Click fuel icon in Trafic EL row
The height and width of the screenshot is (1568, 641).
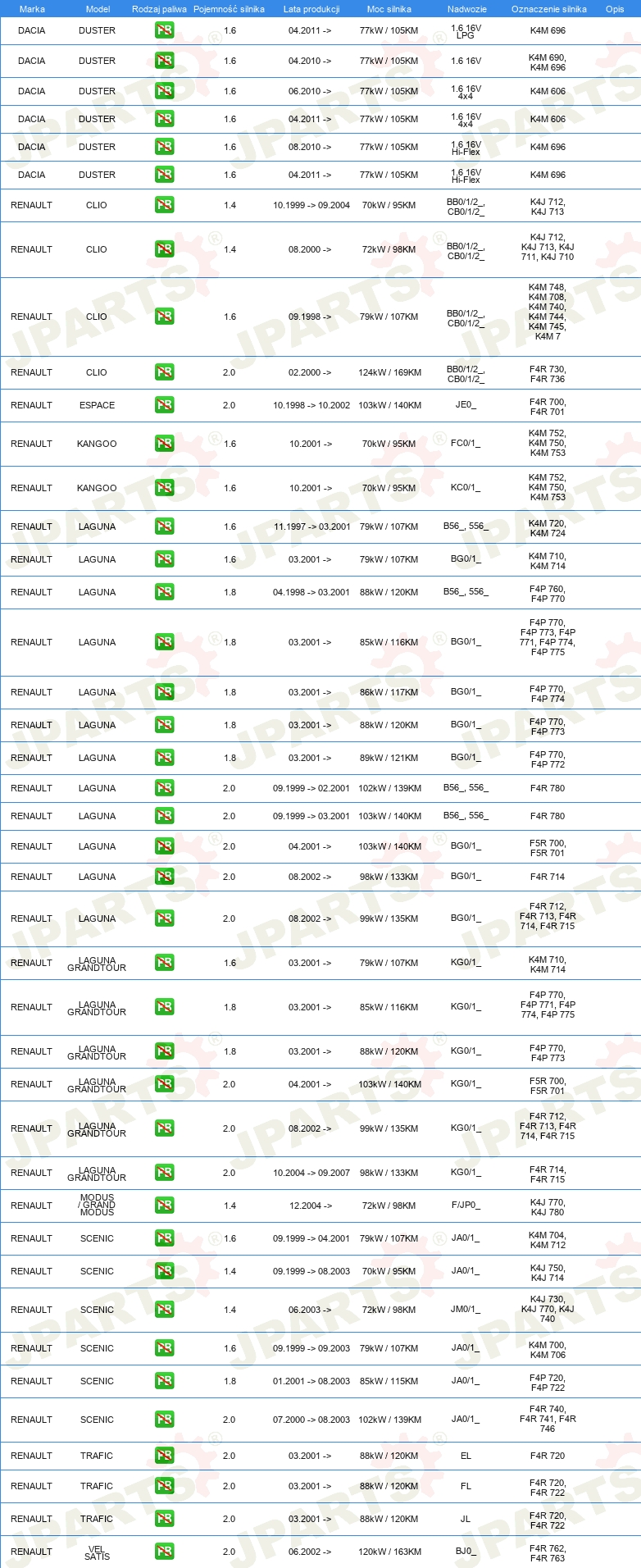[165, 1456]
